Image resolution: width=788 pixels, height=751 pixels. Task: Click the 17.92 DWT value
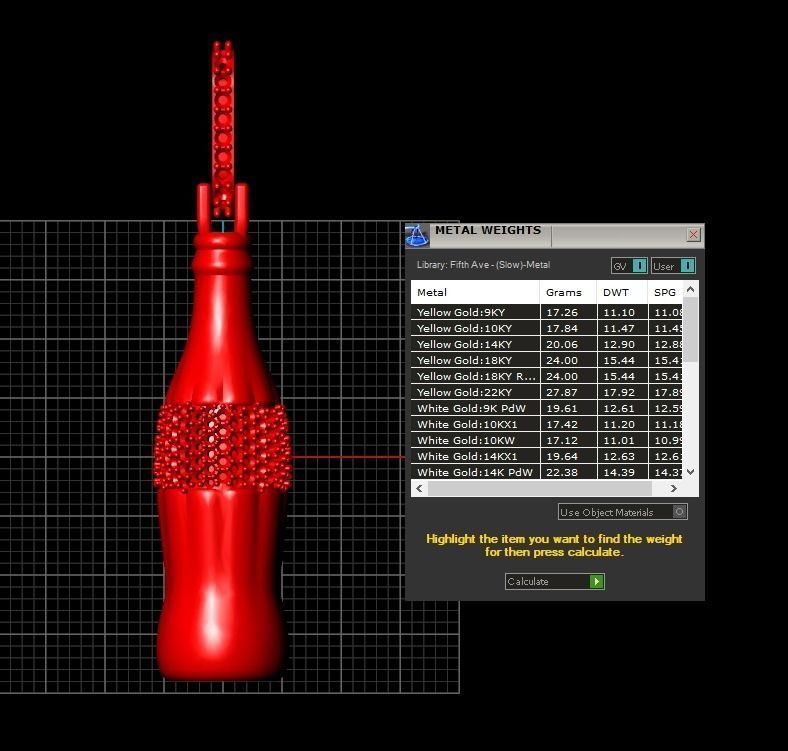pos(619,393)
